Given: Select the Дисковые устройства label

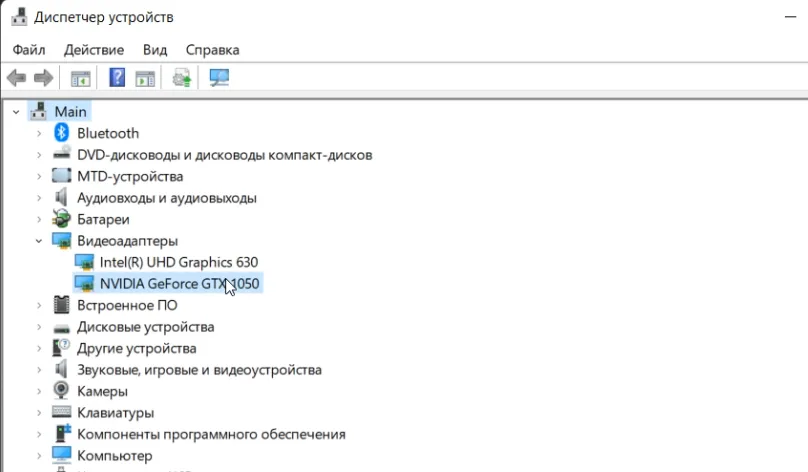Looking at the screenshot, I should [x=145, y=327].
